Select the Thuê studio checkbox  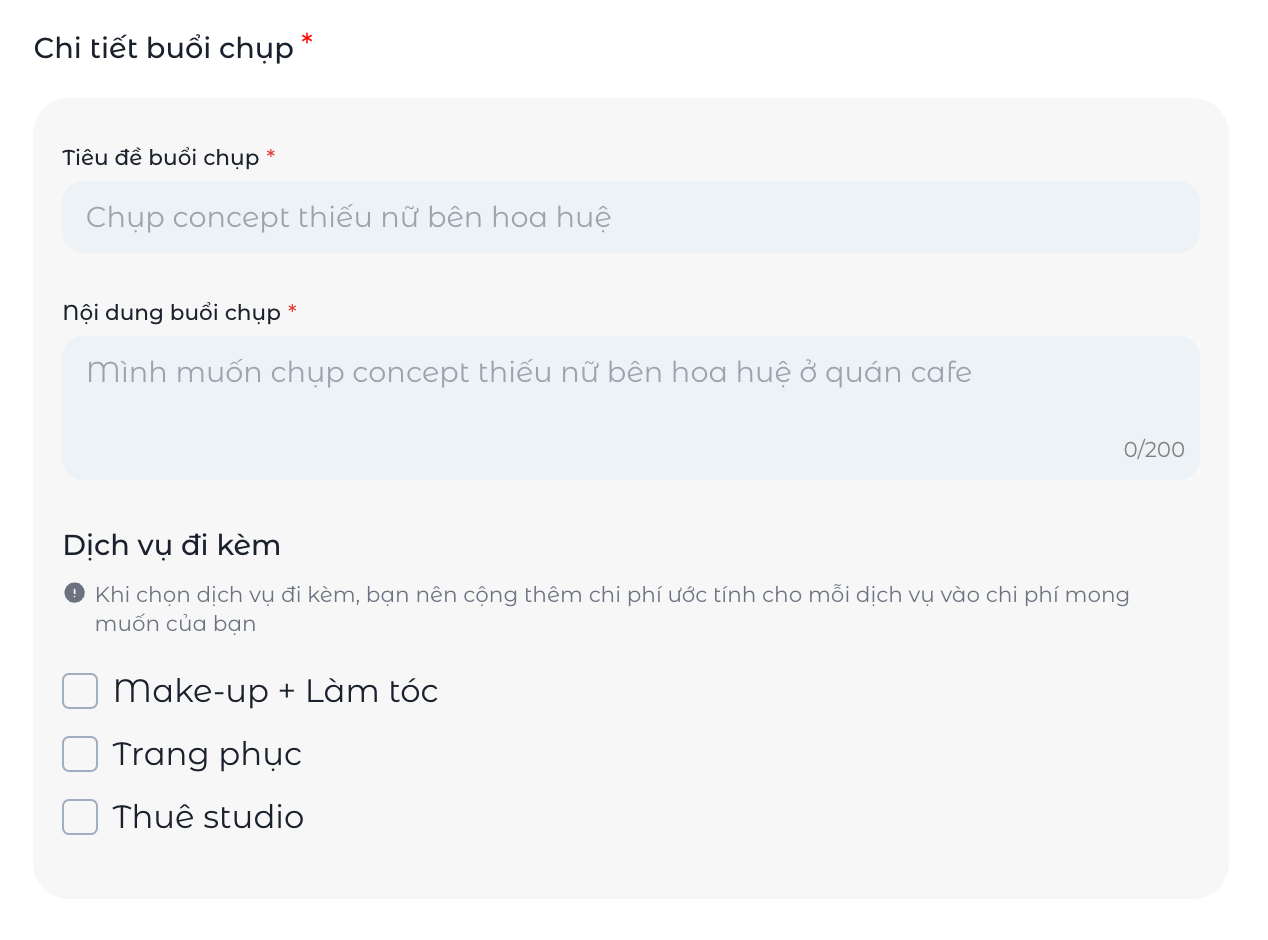pos(79,817)
